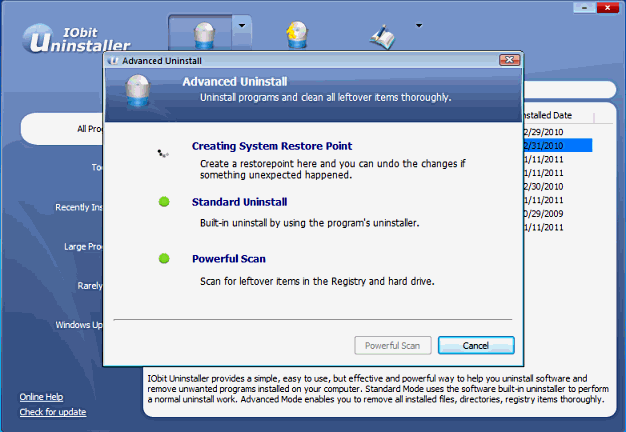Open the dropdown arrow beside Uninstall icon
The width and height of the screenshot is (626, 432).
point(242,26)
